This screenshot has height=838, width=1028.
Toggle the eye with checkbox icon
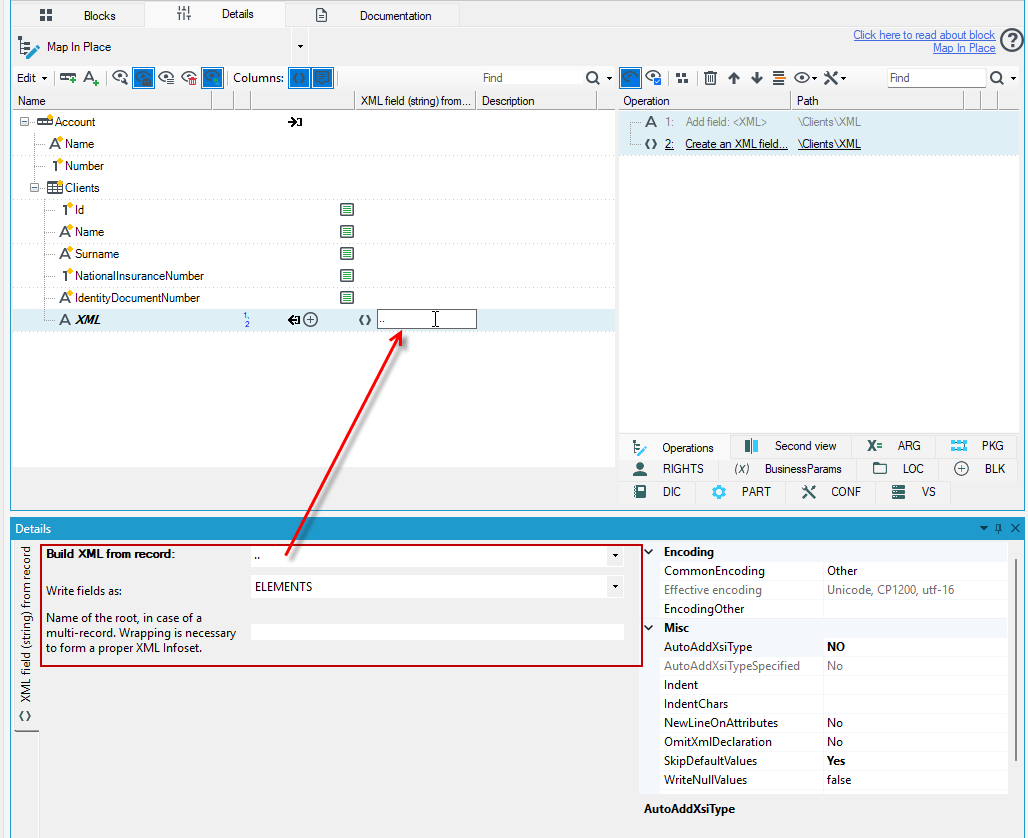(653, 78)
